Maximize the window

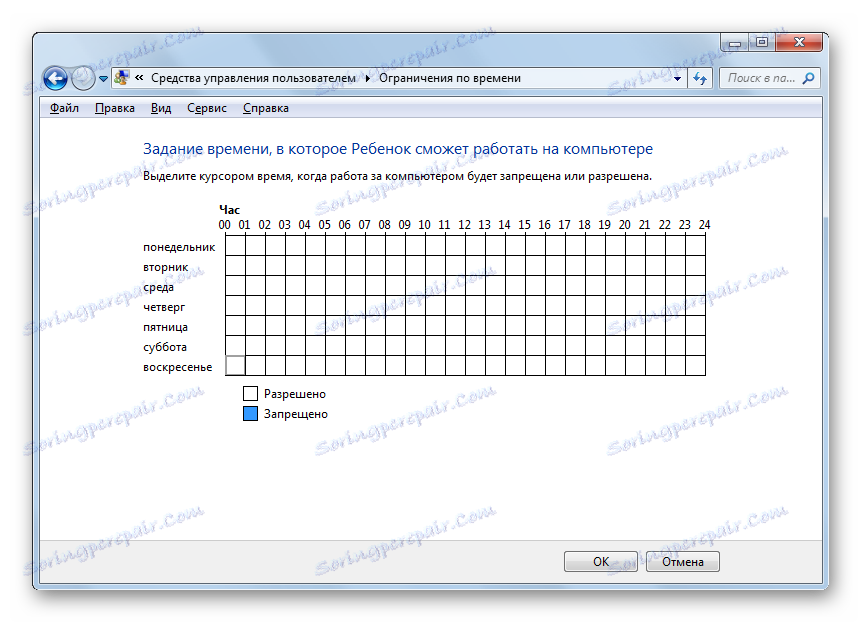(x=761, y=42)
